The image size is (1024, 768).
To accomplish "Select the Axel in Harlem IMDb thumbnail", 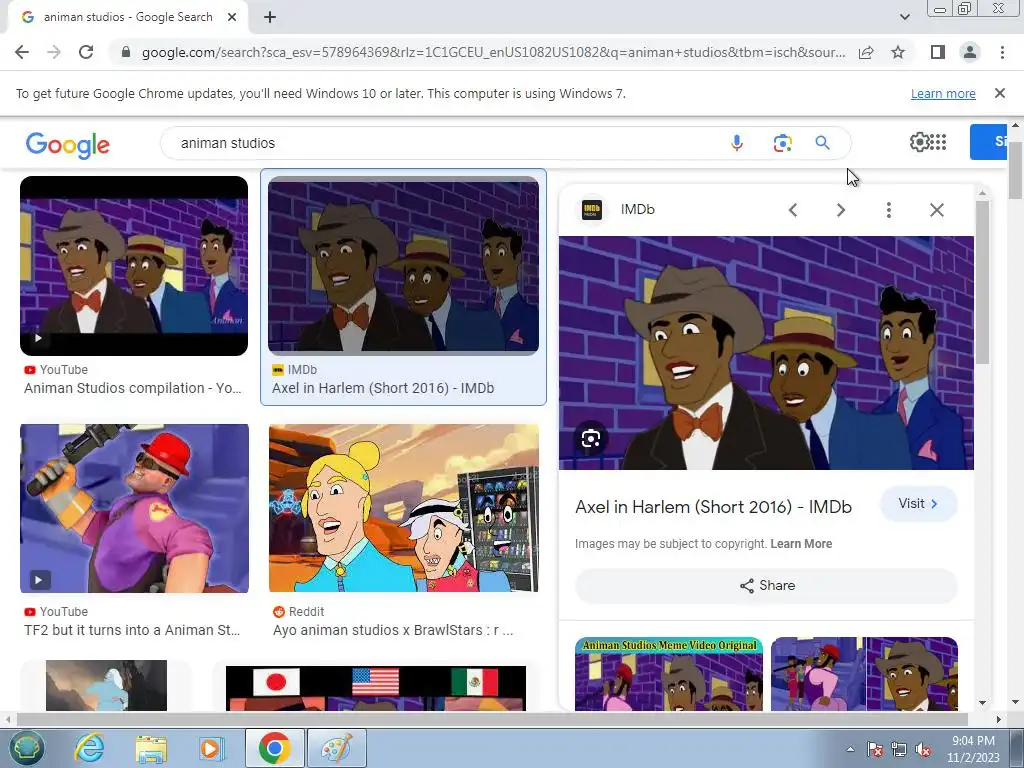I will click(404, 266).
